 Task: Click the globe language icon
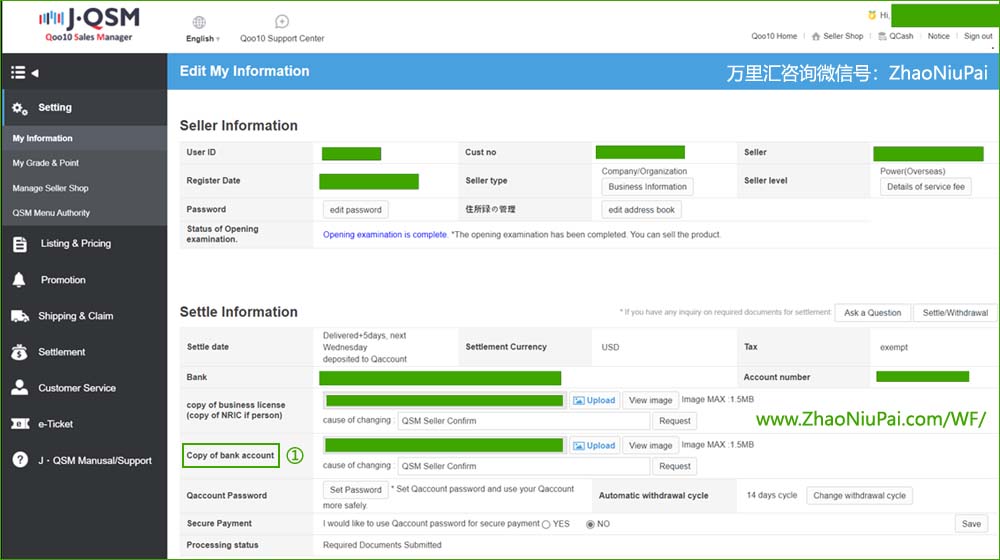pyautogui.click(x=199, y=22)
